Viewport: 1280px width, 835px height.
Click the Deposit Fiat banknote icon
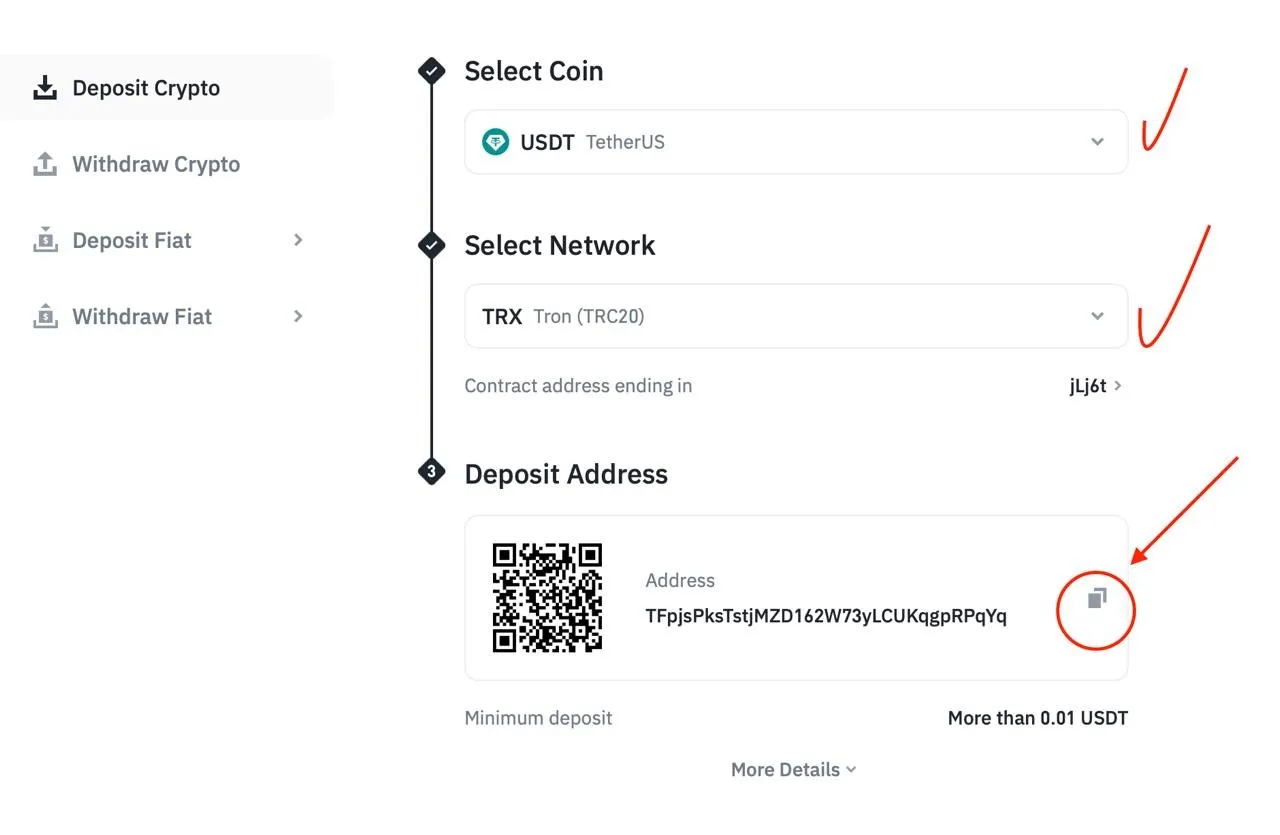(45, 240)
